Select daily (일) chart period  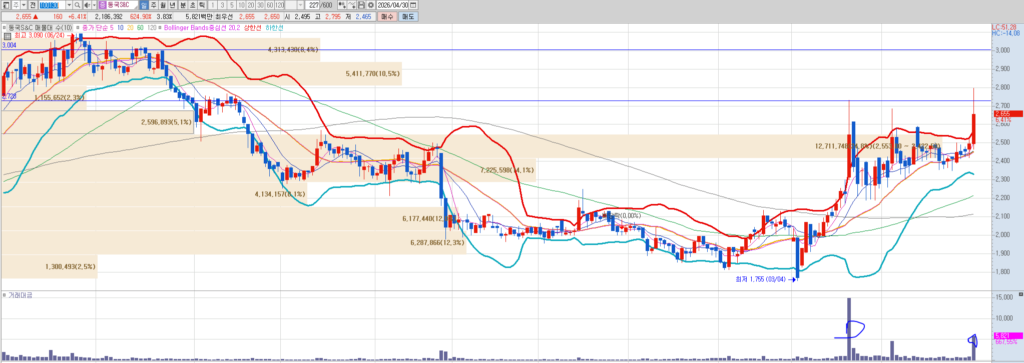coord(144,5)
